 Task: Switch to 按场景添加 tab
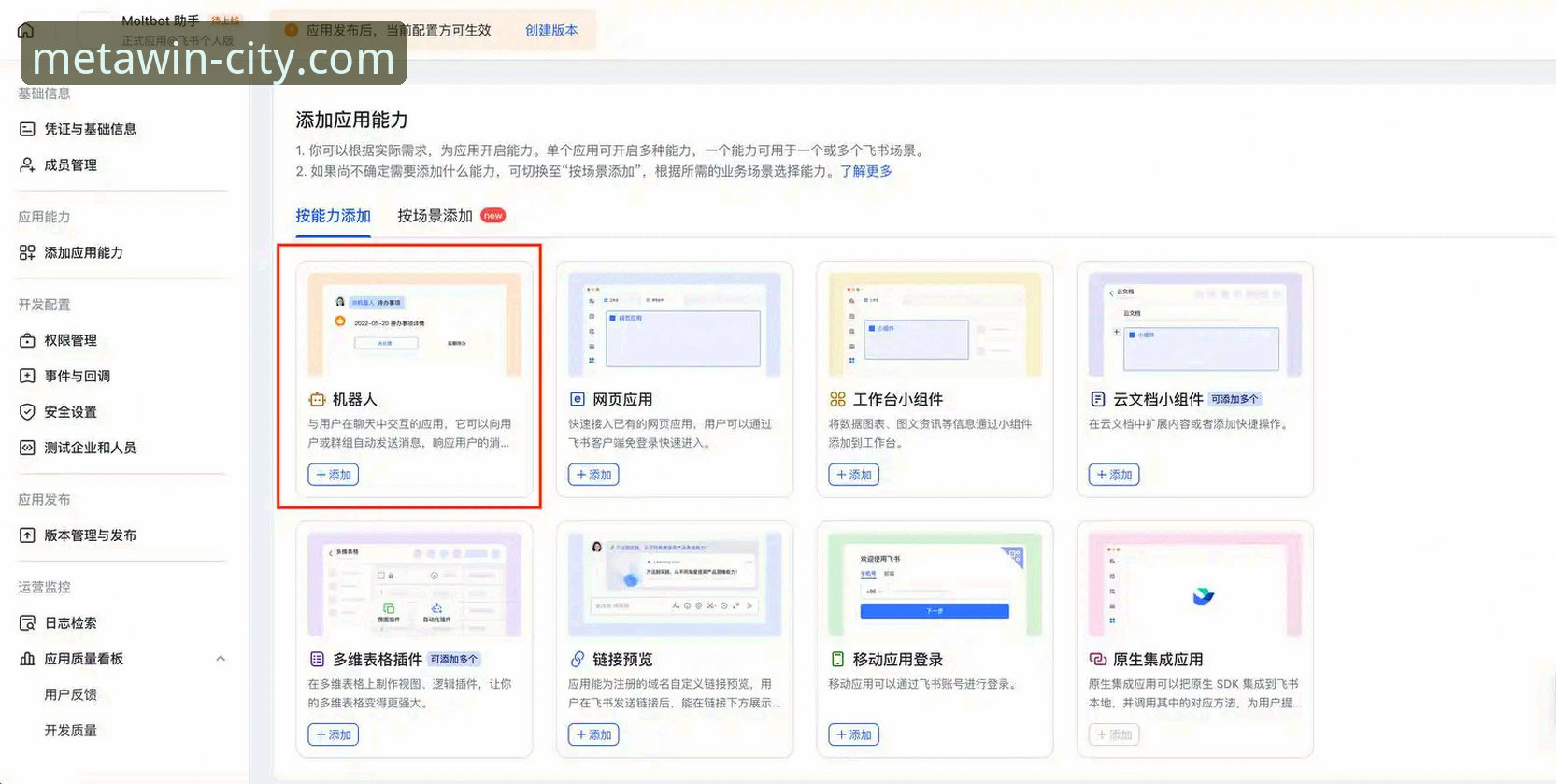click(x=435, y=216)
